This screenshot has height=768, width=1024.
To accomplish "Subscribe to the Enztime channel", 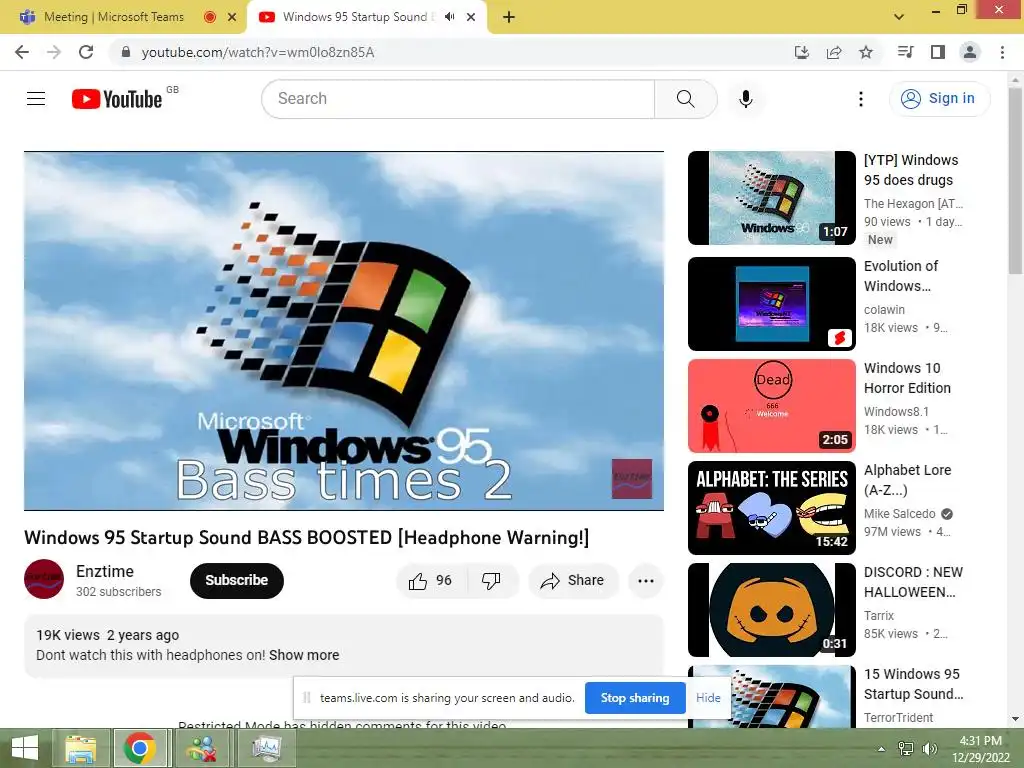I will 236,580.
